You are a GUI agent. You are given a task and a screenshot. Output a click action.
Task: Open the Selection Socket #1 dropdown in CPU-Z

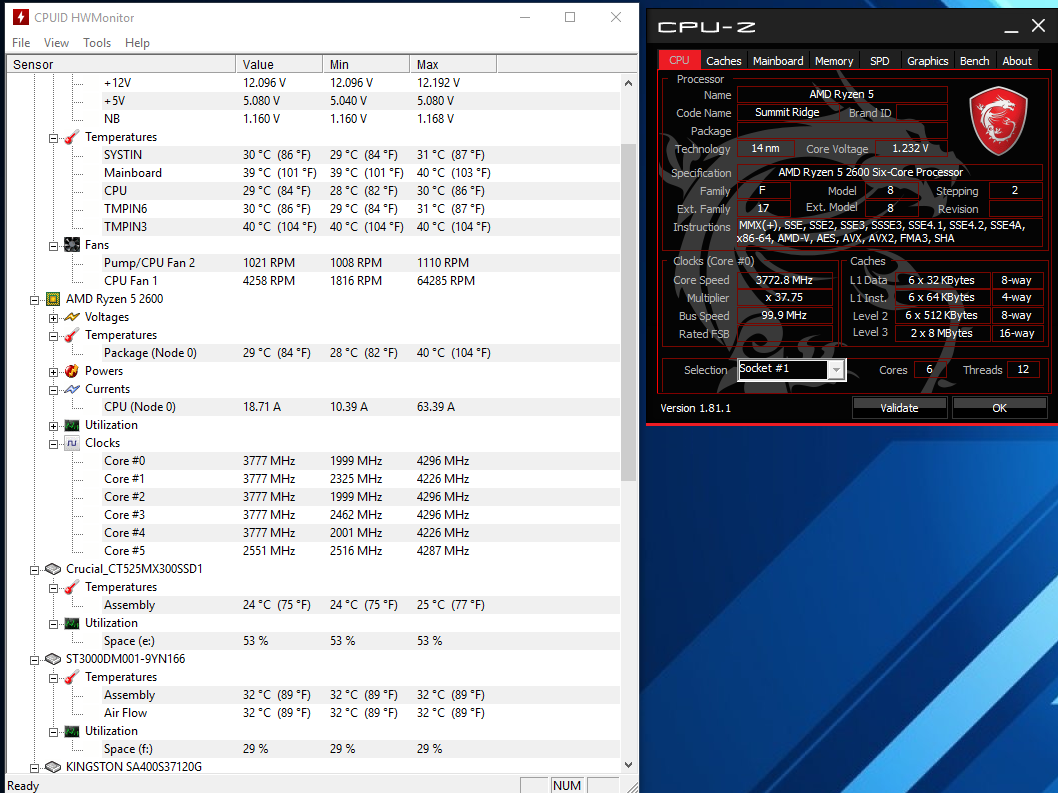836,369
